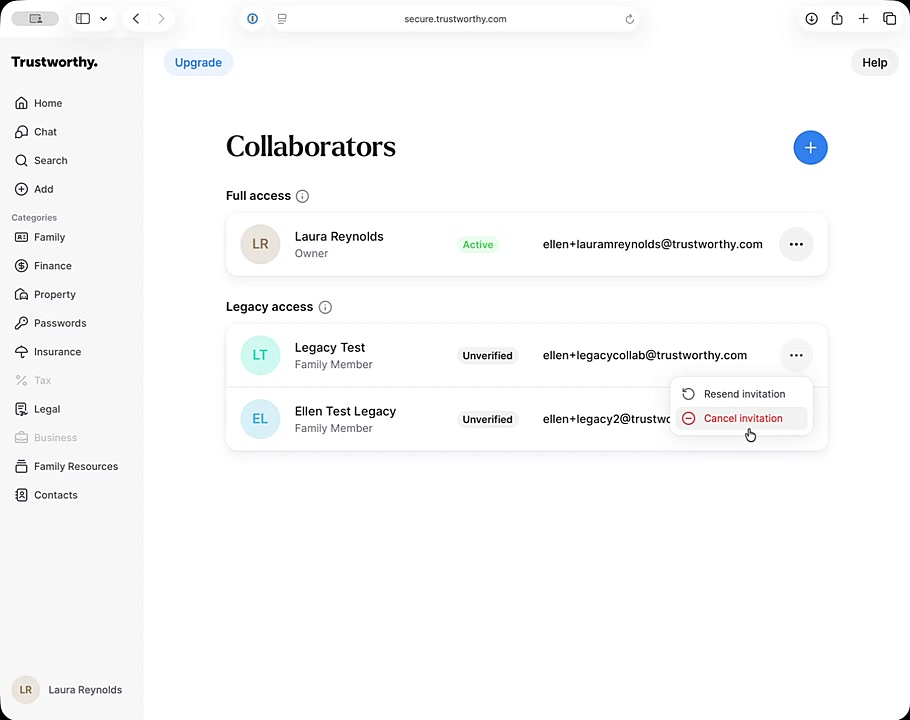Expand the browser sidebar layout dropdown arrow
The image size is (910, 720).
[103, 19]
